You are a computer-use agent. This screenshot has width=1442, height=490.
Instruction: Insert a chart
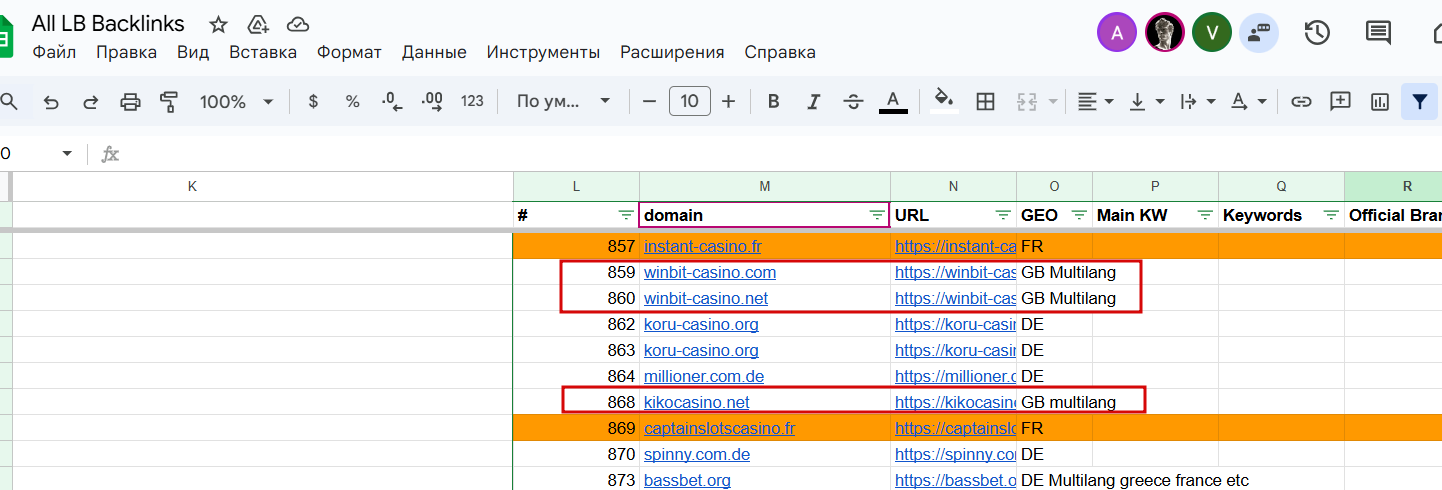pyautogui.click(x=1380, y=101)
